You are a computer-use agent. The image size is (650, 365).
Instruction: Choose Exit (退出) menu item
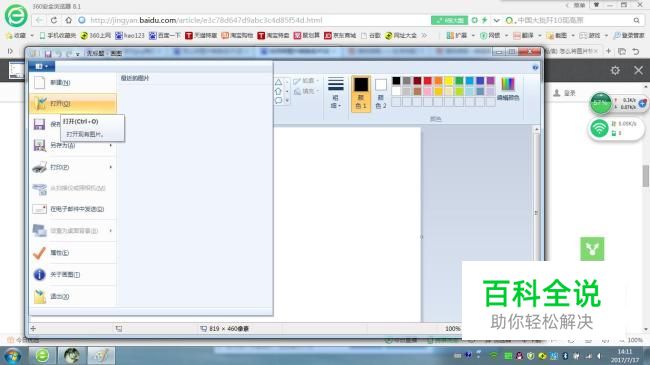(73, 296)
